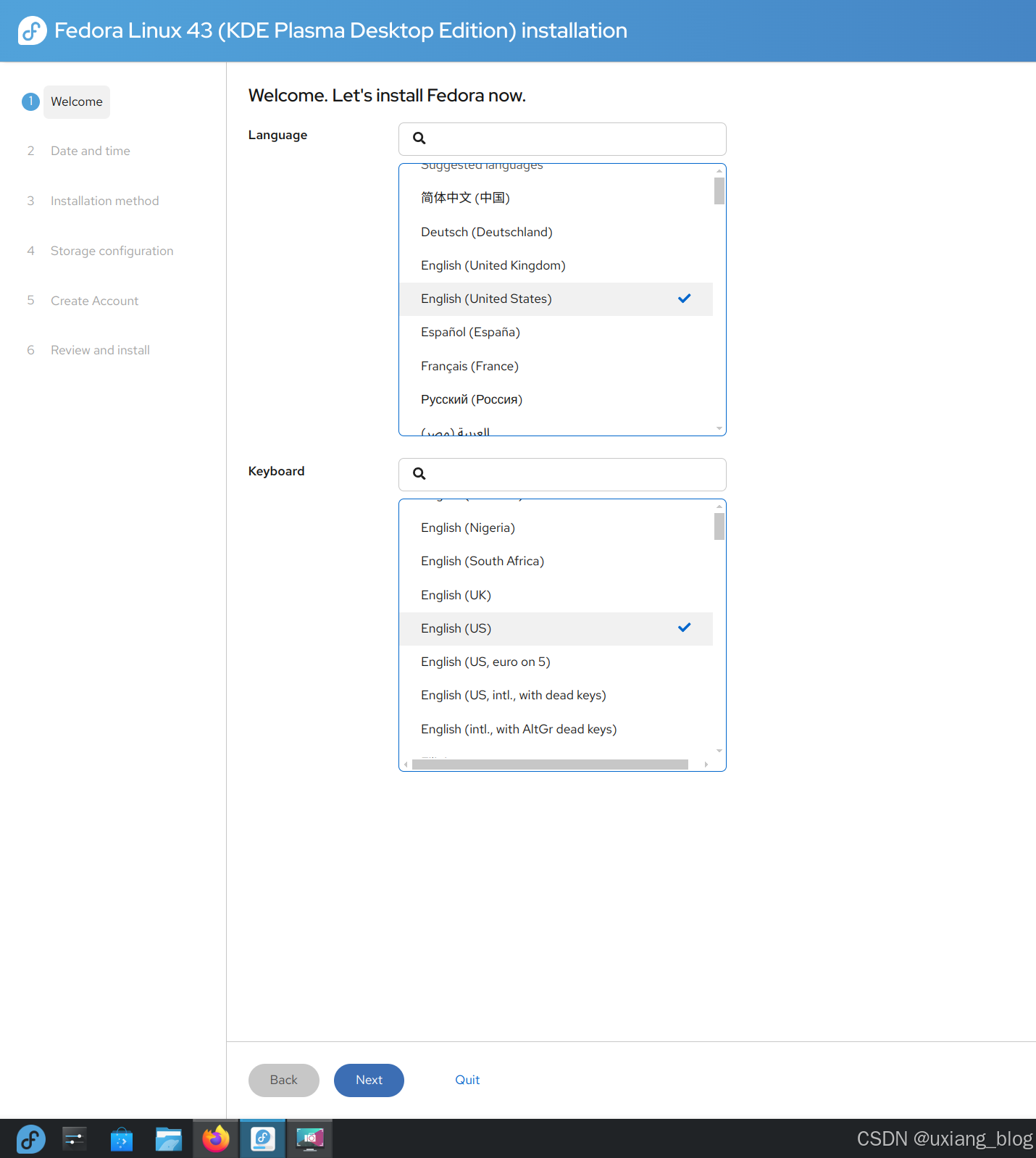Open the Review and install step
The image size is (1036, 1158).
tap(101, 350)
